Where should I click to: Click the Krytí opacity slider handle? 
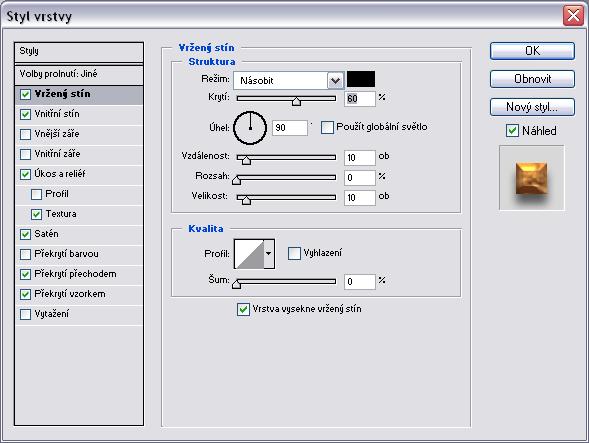[x=296, y=101]
